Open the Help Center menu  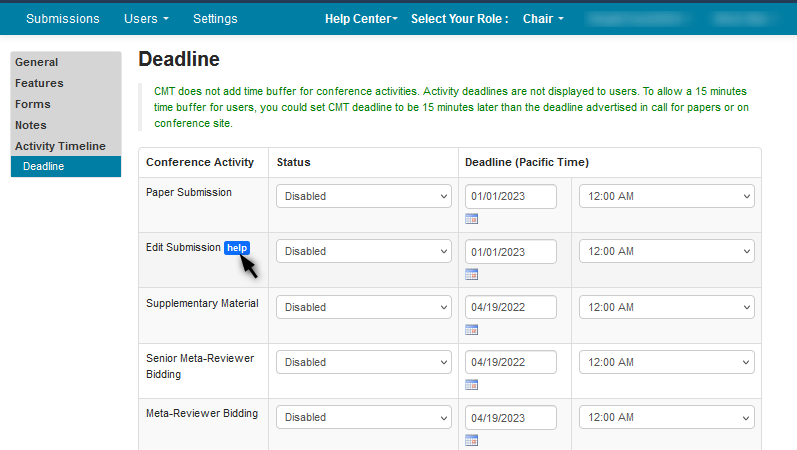pos(361,19)
